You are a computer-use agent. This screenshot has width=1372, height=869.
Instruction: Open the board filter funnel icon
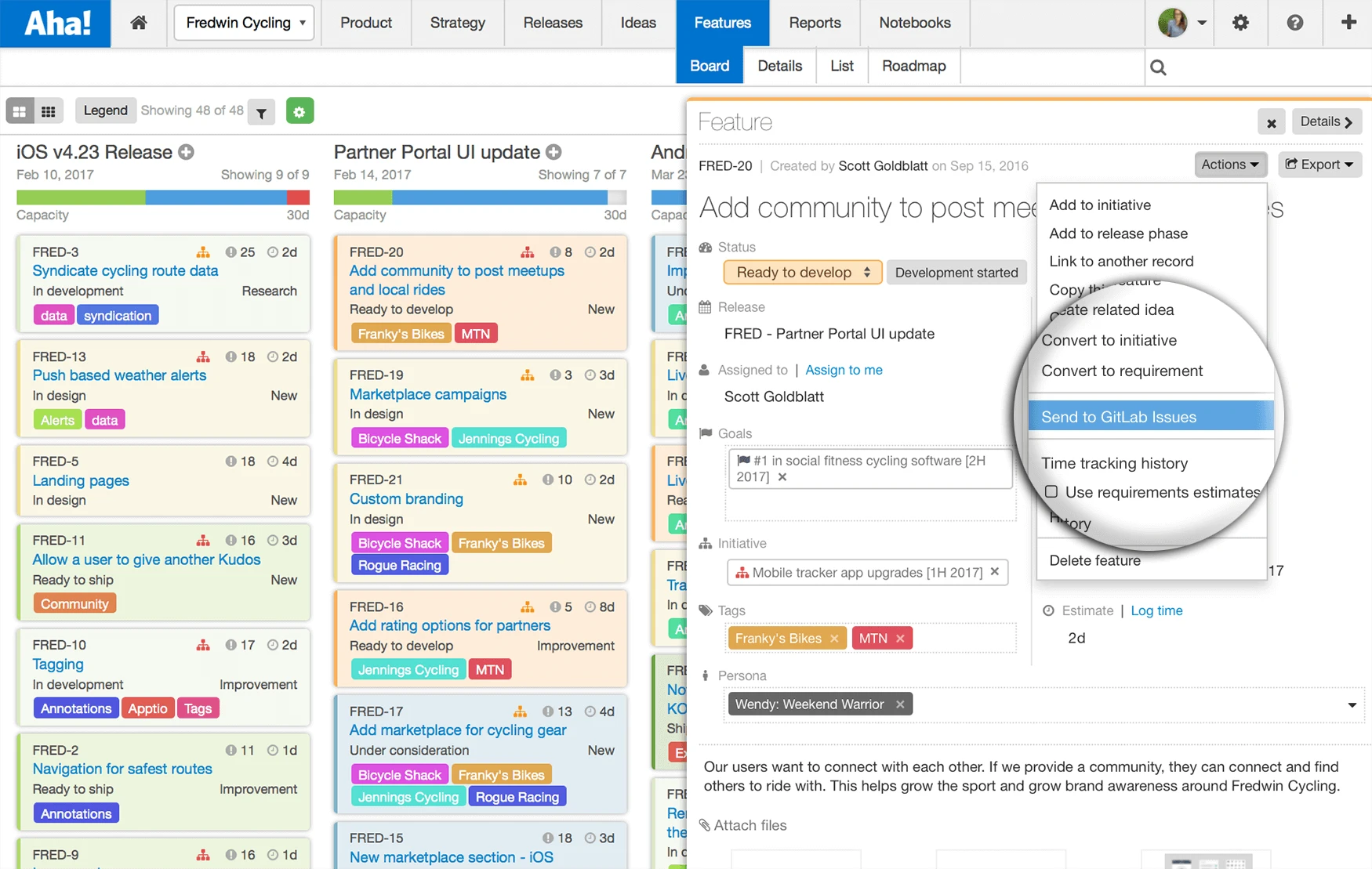262,112
